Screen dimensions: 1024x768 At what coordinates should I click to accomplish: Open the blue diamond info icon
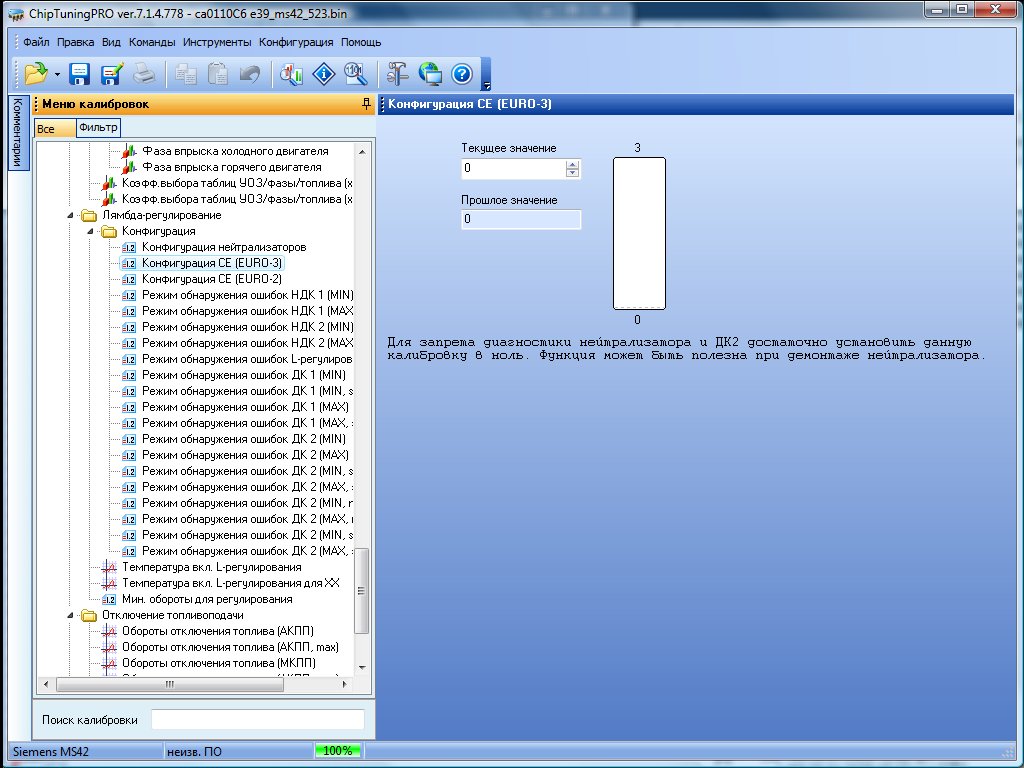tap(324, 73)
